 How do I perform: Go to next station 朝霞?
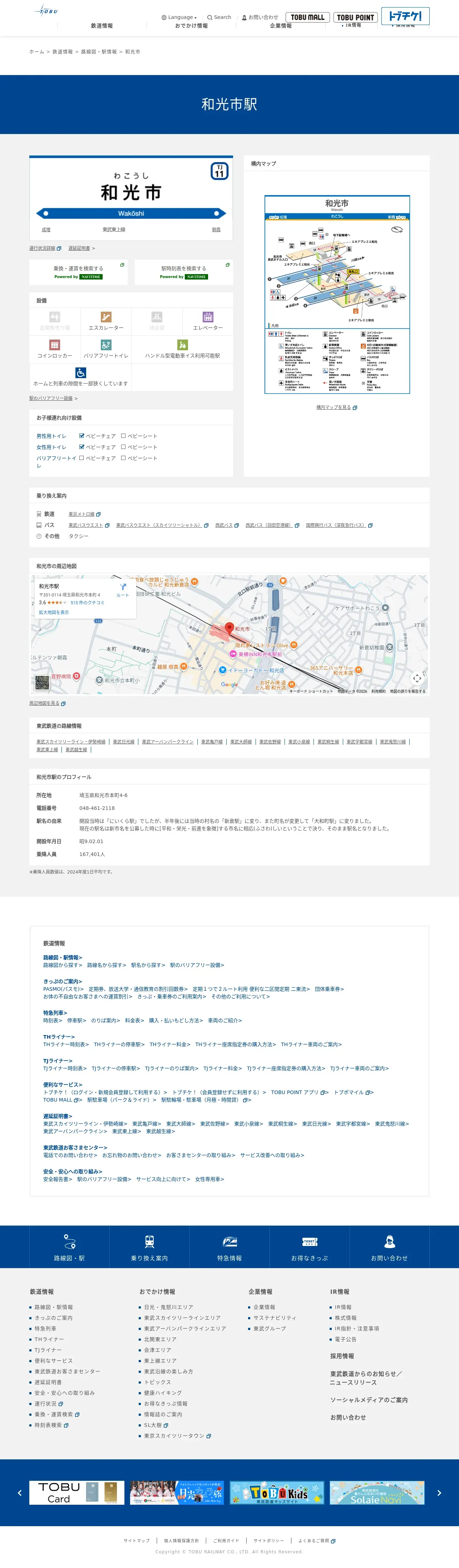pyautogui.click(x=216, y=229)
